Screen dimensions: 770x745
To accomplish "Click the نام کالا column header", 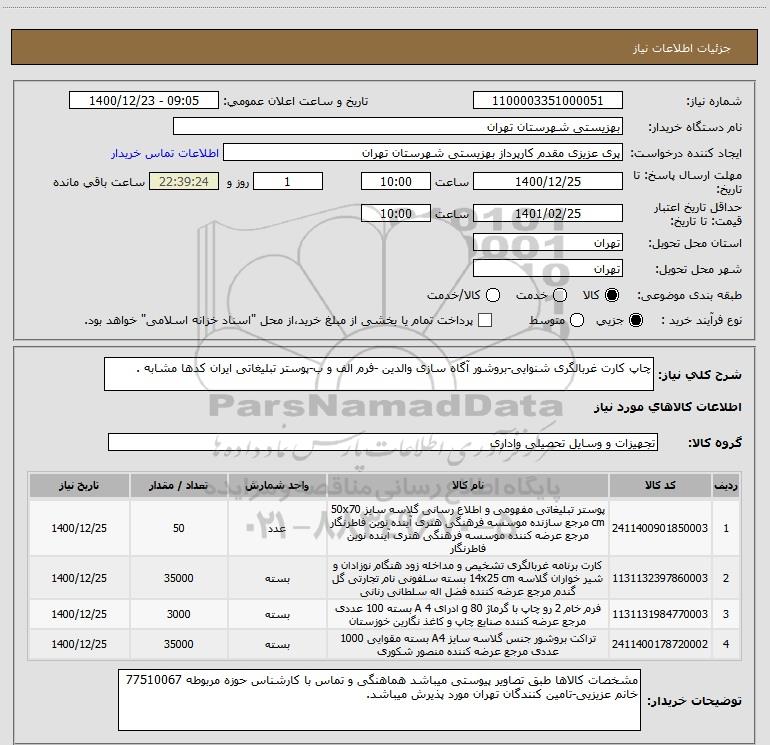I will pyautogui.click(x=468, y=486).
